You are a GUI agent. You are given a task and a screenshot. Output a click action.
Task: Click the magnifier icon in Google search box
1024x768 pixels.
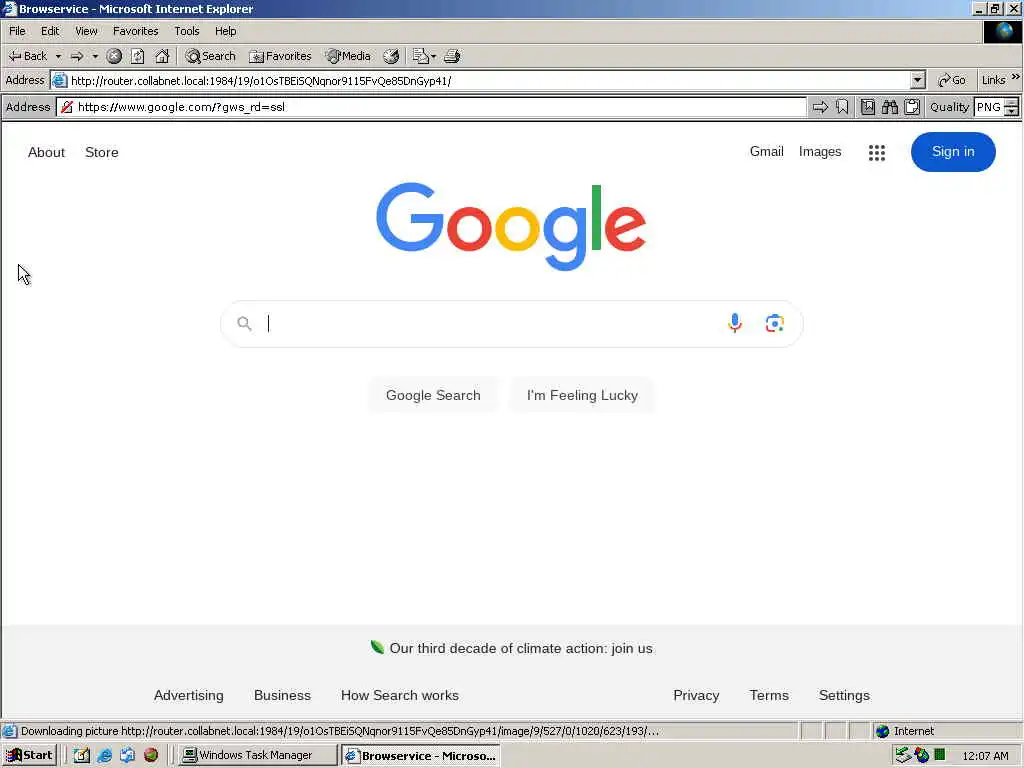244,323
